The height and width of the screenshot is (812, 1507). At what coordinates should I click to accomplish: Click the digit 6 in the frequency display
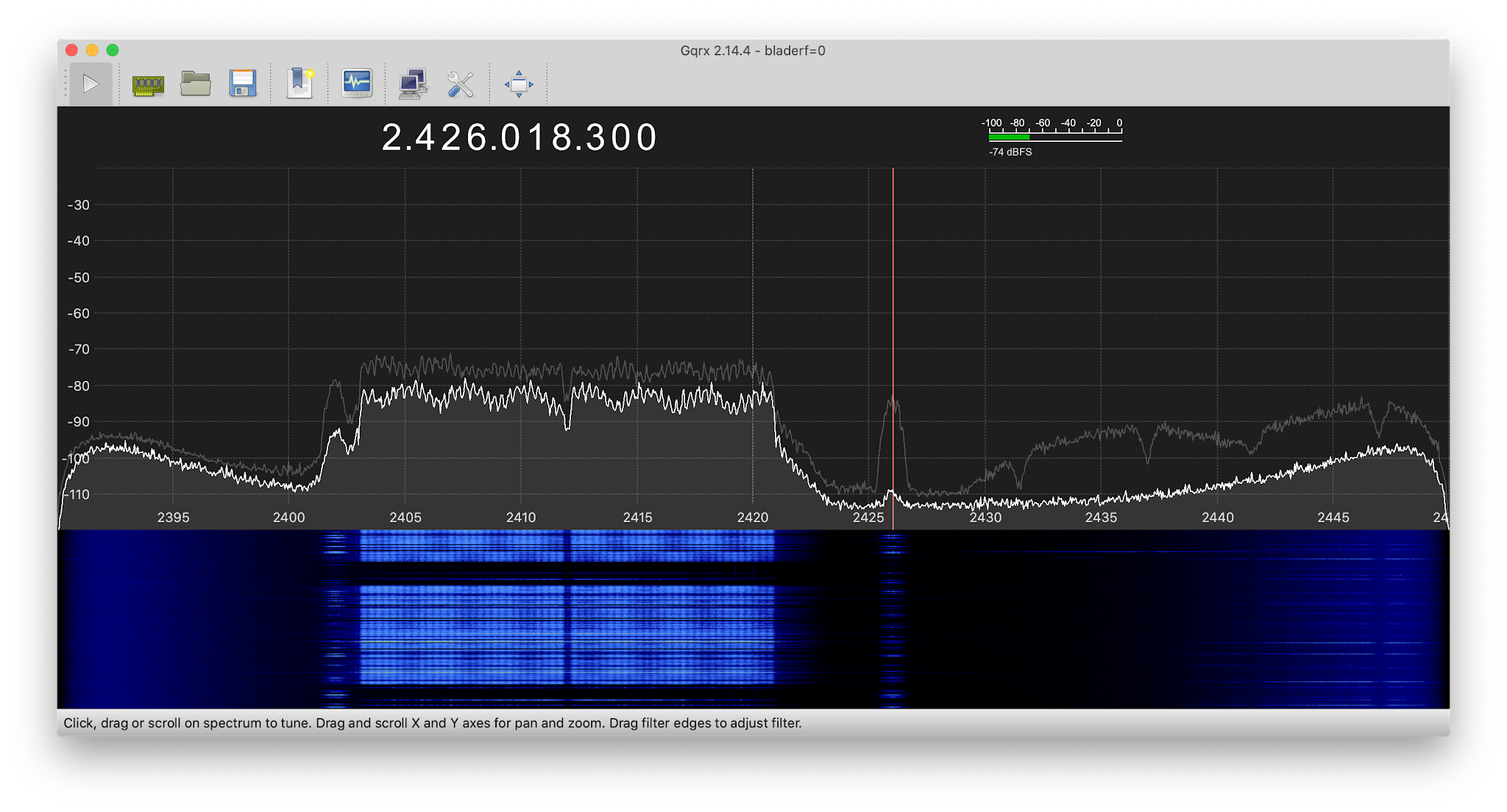pos(478,138)
